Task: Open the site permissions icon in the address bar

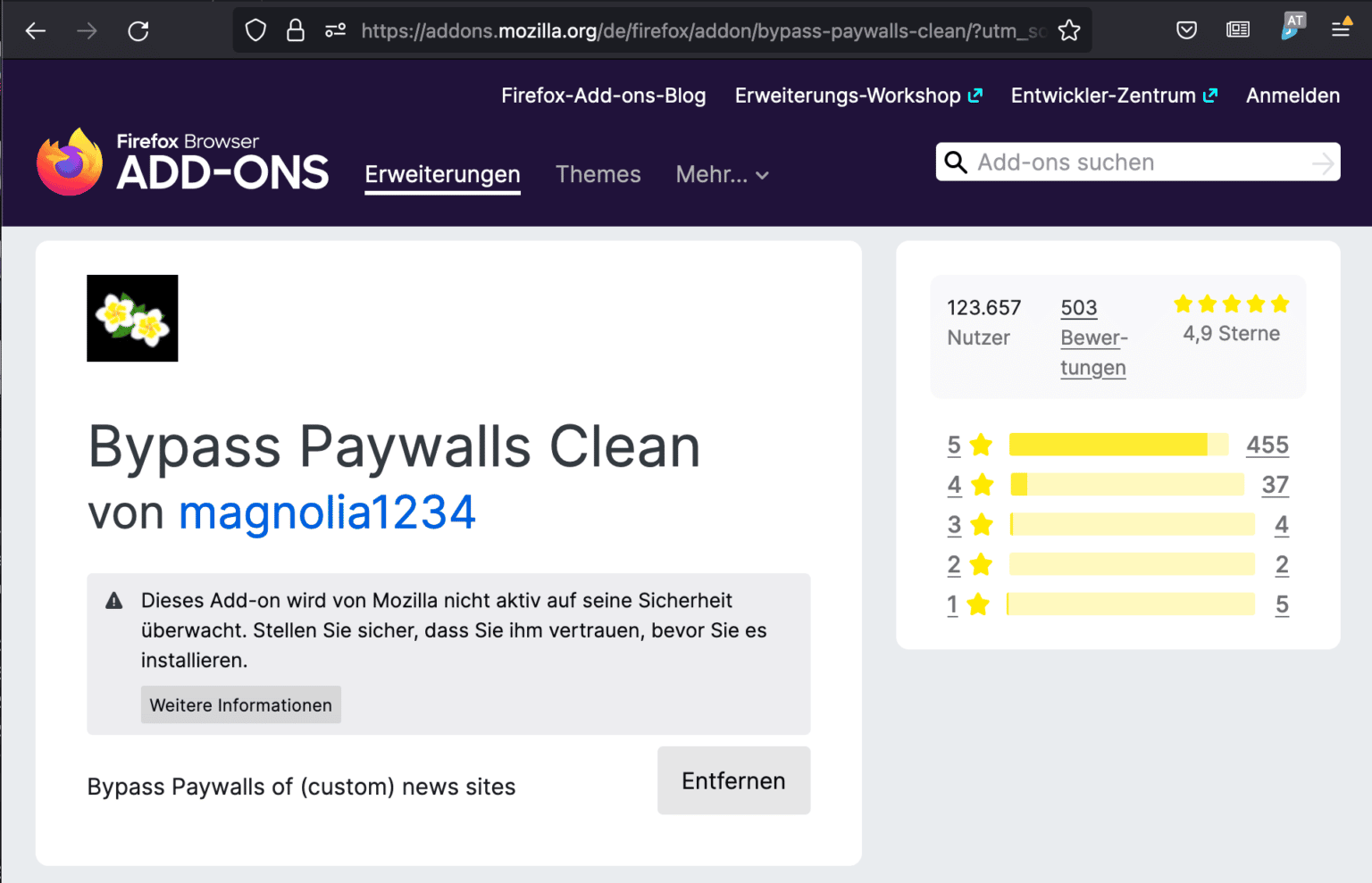Action: [x=336, y=31]
